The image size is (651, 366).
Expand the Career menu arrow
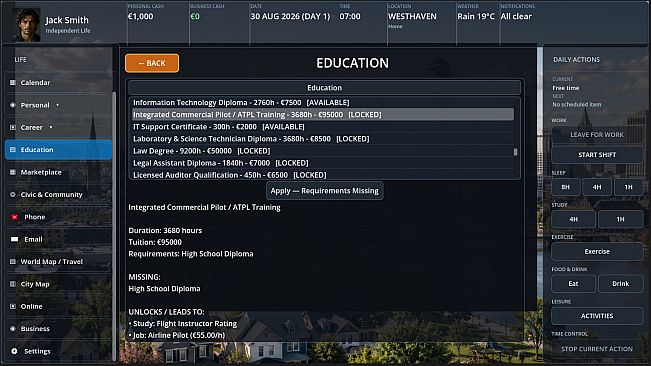pos(51,127)
